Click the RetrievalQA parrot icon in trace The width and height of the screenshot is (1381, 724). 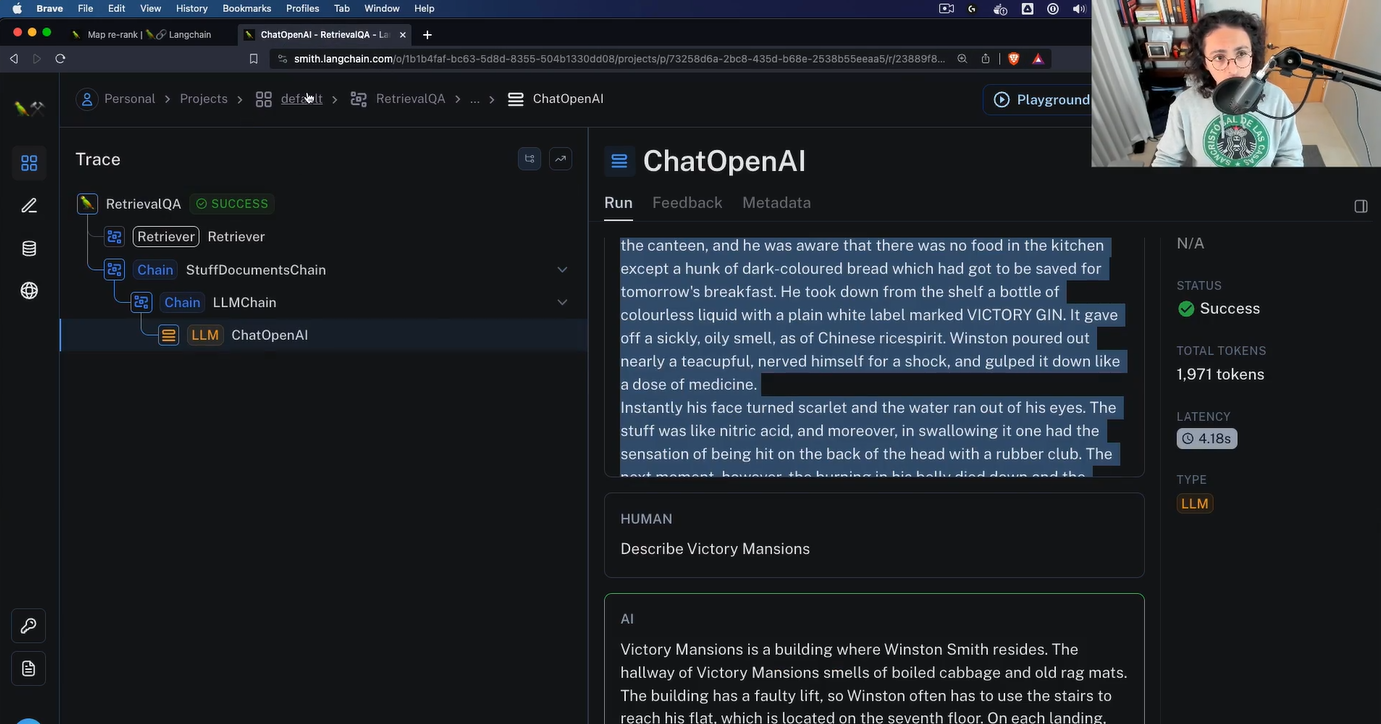[87, 204]
